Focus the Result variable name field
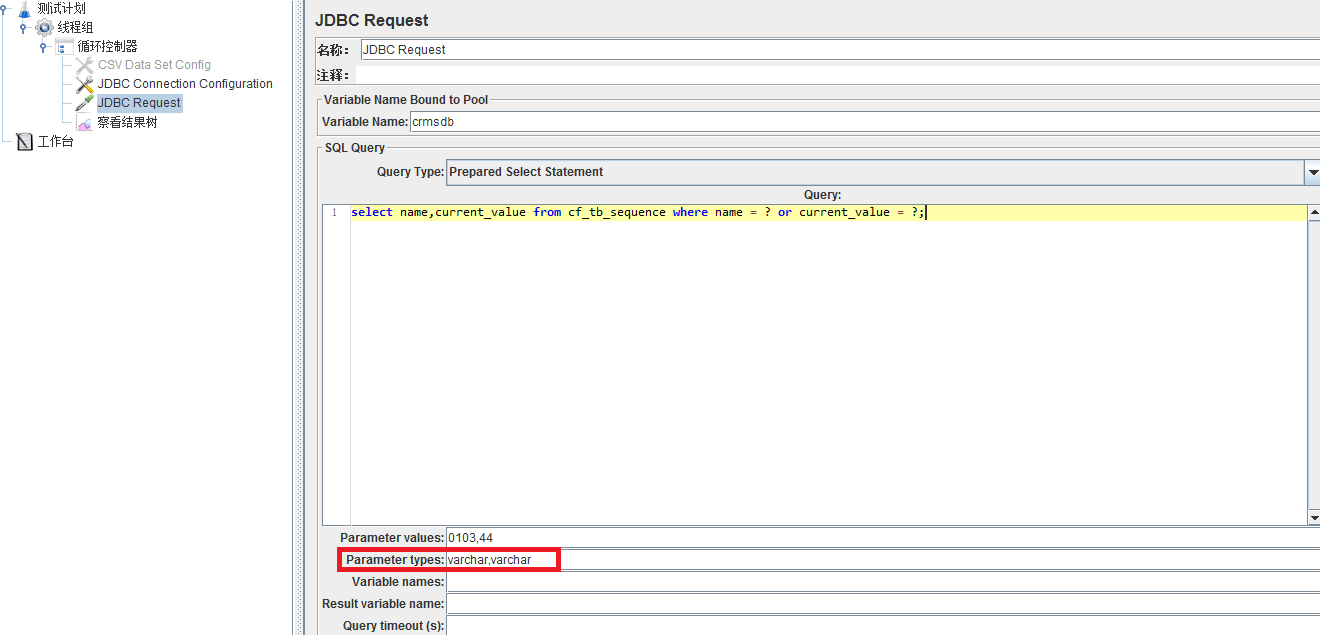 tap(883, 604)
